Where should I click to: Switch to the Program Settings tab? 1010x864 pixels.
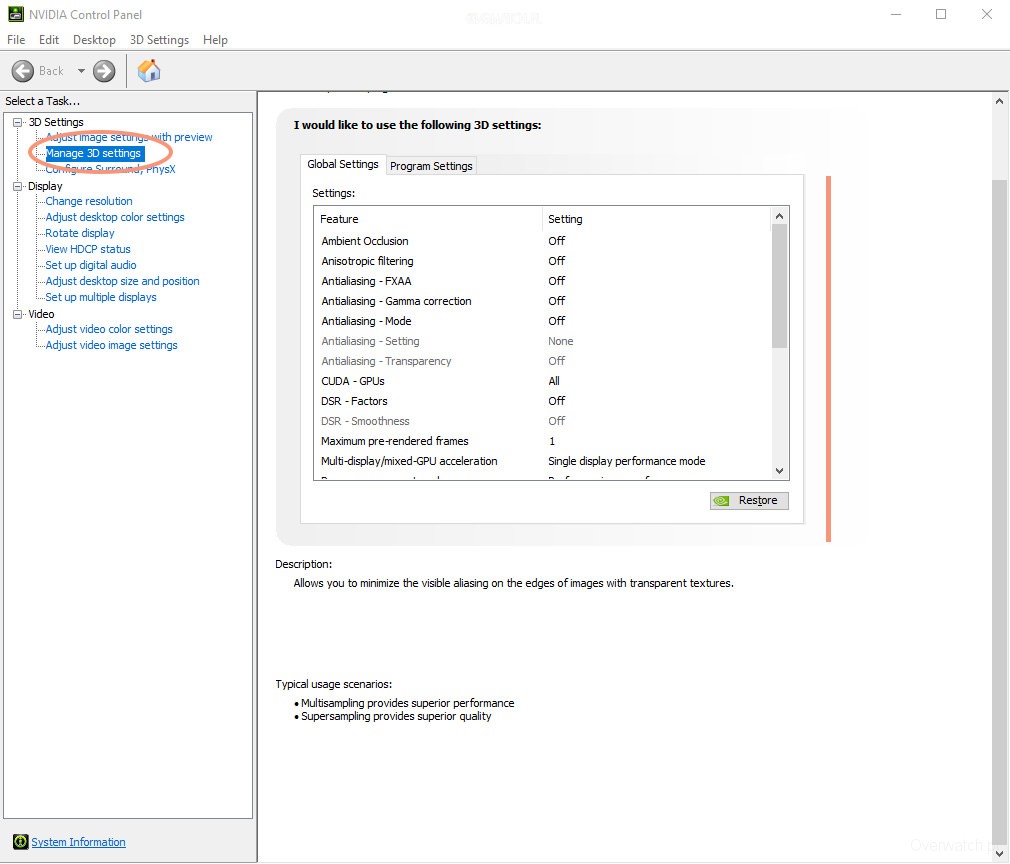click(431, 166)
